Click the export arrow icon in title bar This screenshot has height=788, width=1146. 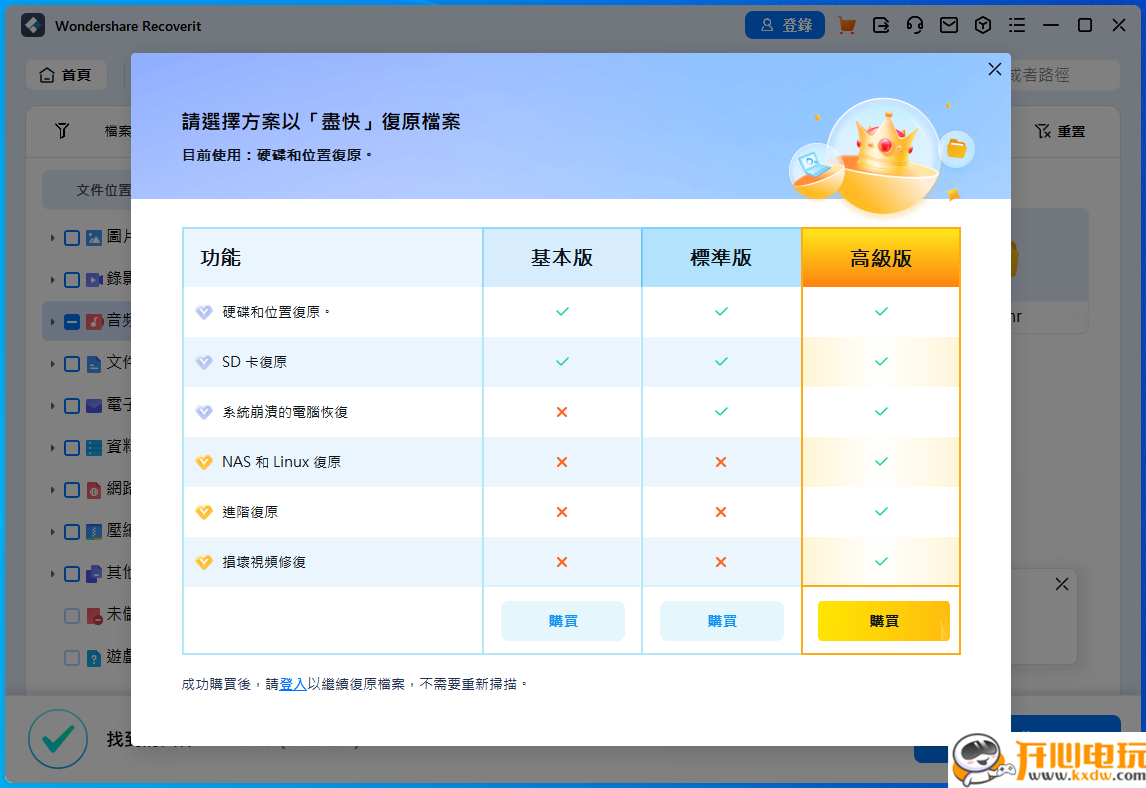[880, 25]
